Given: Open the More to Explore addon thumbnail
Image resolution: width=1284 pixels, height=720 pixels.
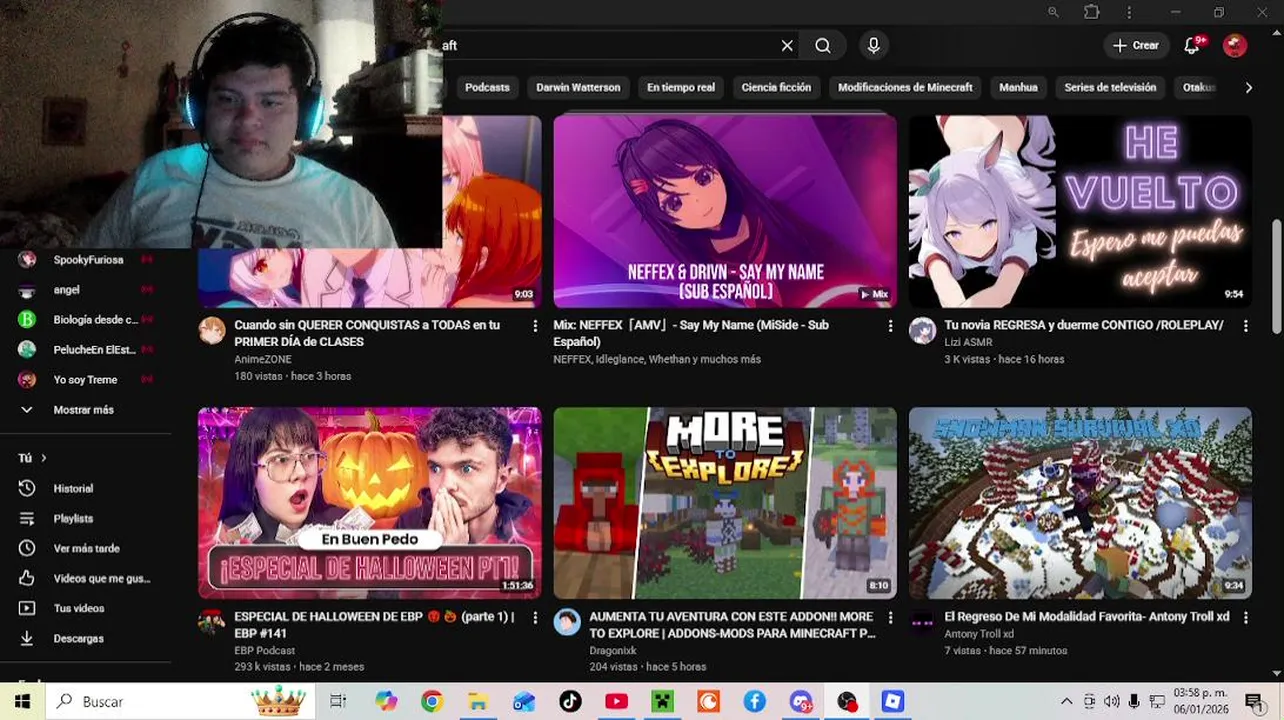Looking at the screenshot, I should pyautogui.click(x=725, y=503).
